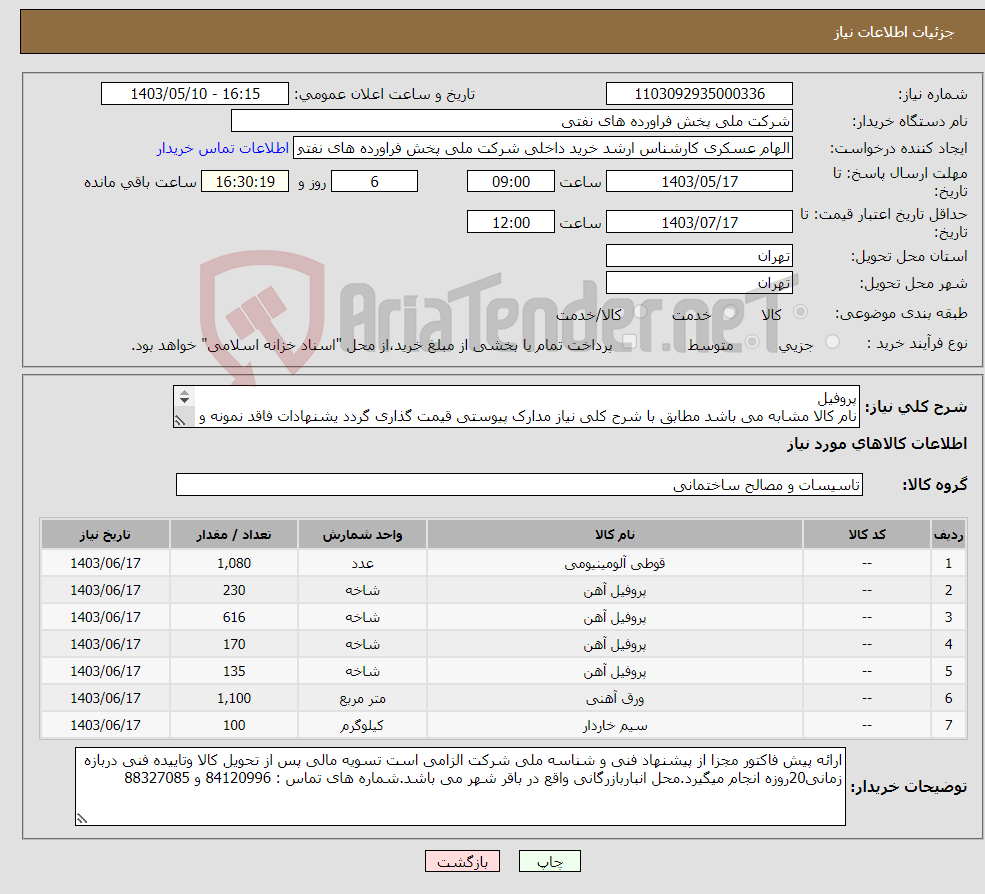This screenshot has width=985, height=894.
Task: Click the جزئیات اطلاعات نیاز page header
Action: pyautogui.click(x=894, y=32)
